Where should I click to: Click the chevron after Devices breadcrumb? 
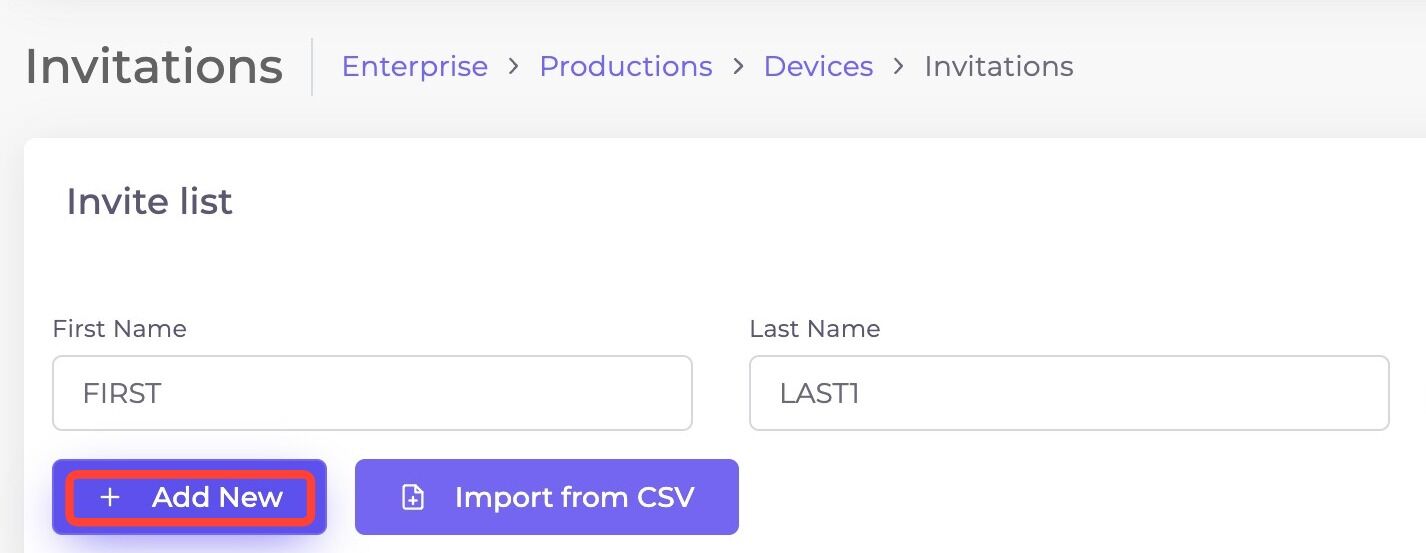pos(898,66)
